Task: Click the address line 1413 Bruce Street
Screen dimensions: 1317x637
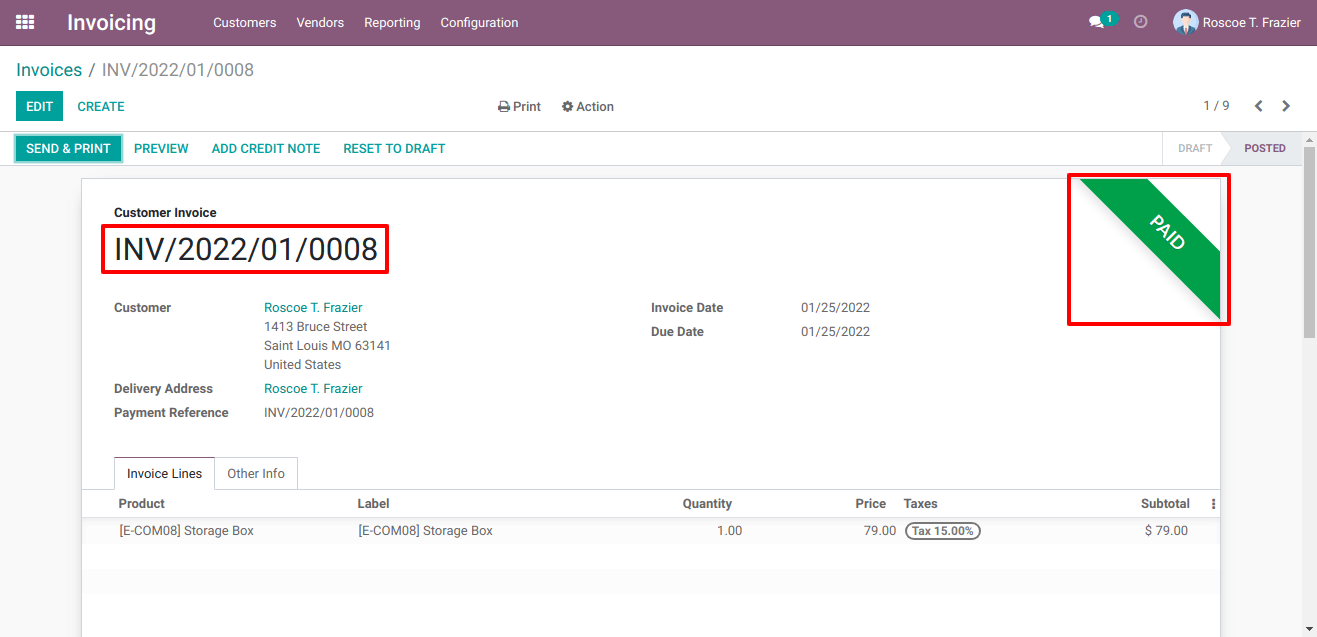Action: tap(316, 327)
